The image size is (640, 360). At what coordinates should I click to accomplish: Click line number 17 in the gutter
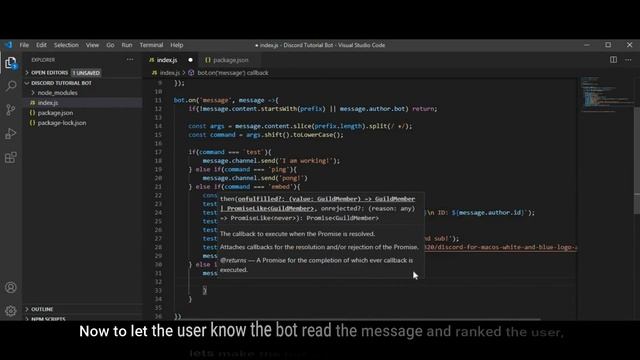pyautogui.click(x=158, y=152)
